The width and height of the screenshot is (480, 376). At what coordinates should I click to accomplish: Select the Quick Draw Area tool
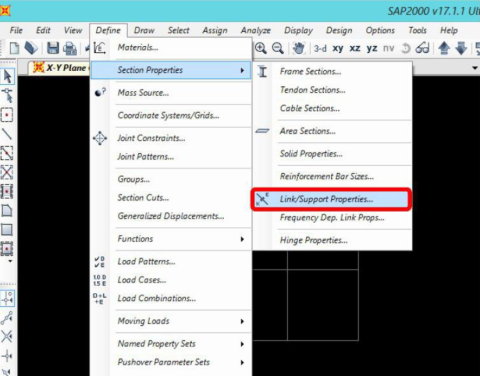click(x=7, y=249)
